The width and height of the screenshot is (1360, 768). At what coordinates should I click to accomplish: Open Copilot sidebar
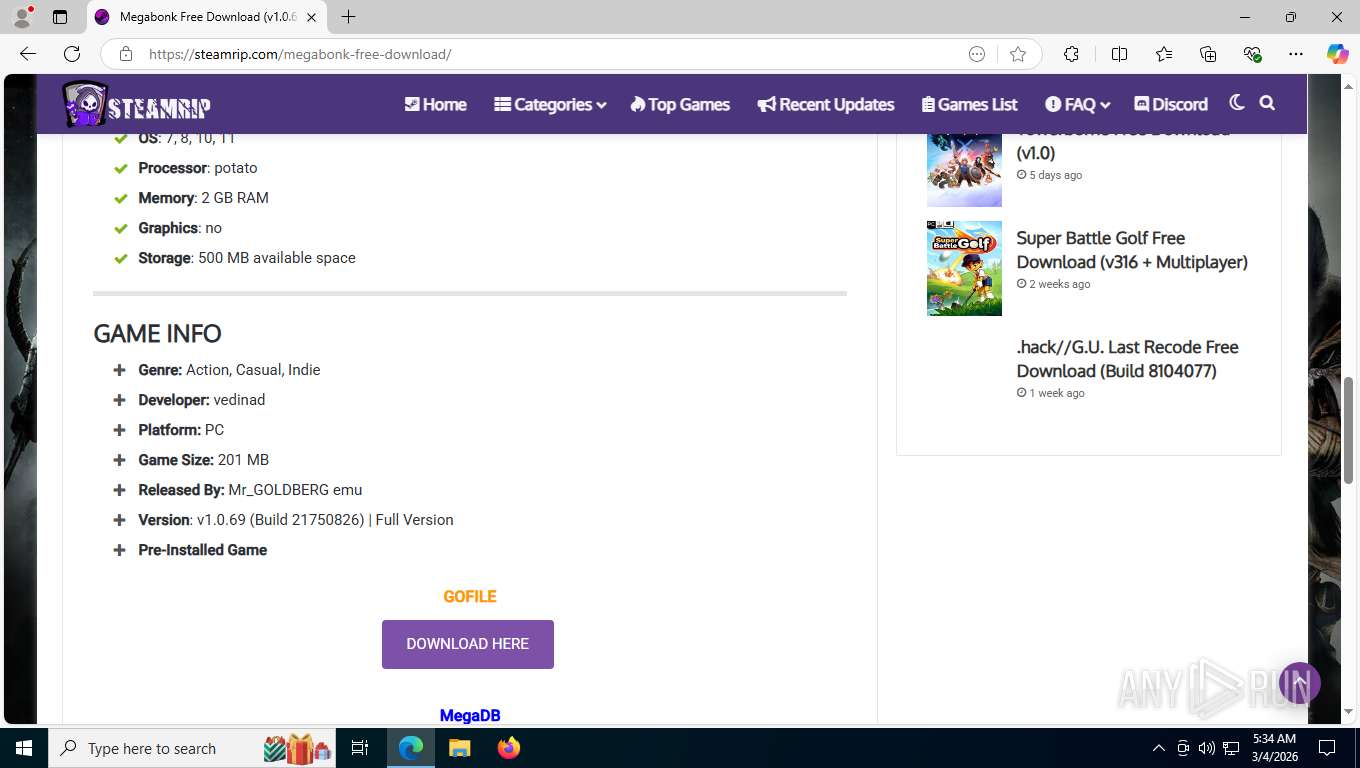(1337, 54)
